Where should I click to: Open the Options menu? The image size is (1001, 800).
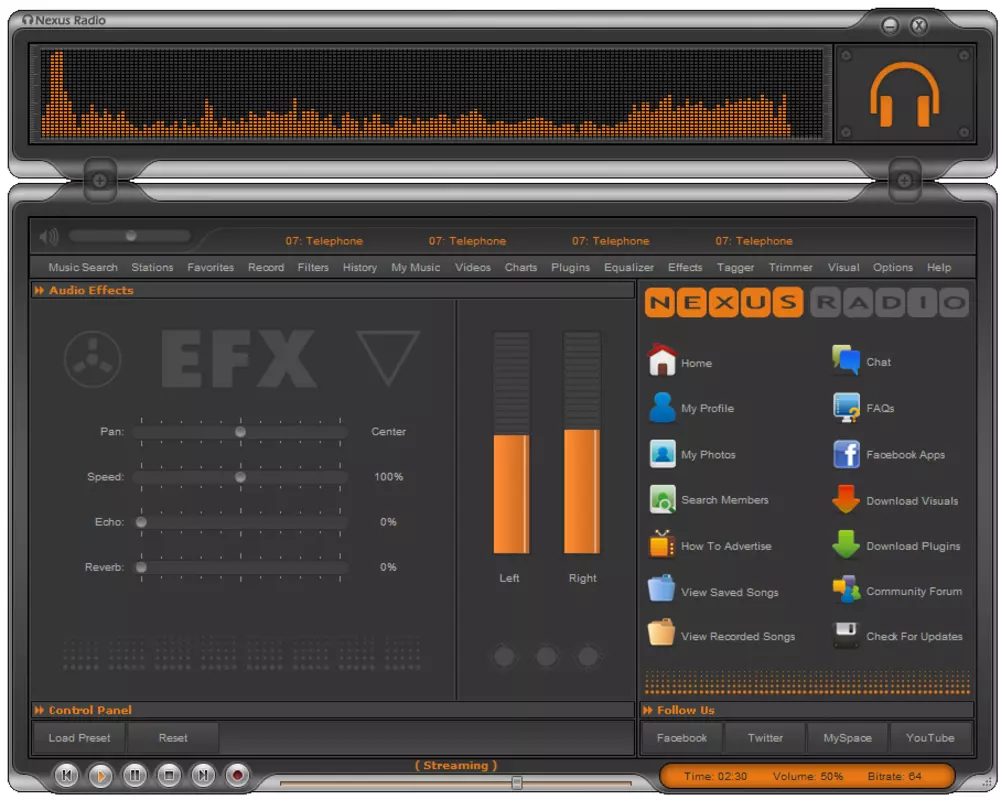[x=892, y=268]
